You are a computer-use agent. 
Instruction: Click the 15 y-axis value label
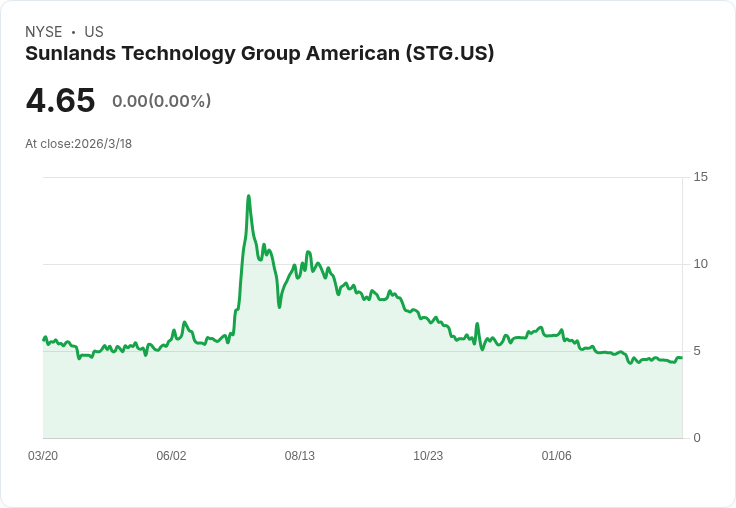tap(700, 177)
